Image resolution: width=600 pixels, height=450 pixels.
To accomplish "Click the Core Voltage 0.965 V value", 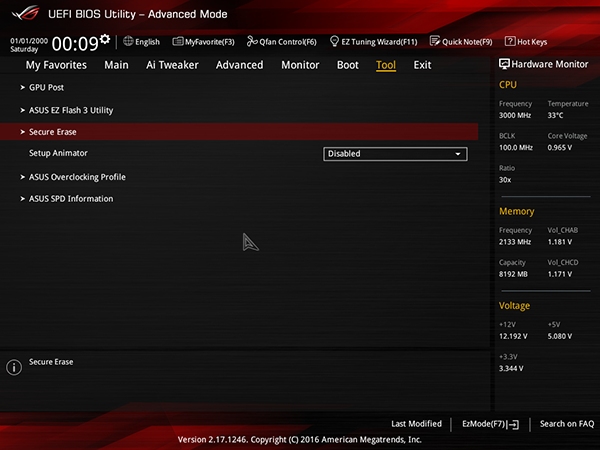I will pyautogui.click(x=560, y=147).
